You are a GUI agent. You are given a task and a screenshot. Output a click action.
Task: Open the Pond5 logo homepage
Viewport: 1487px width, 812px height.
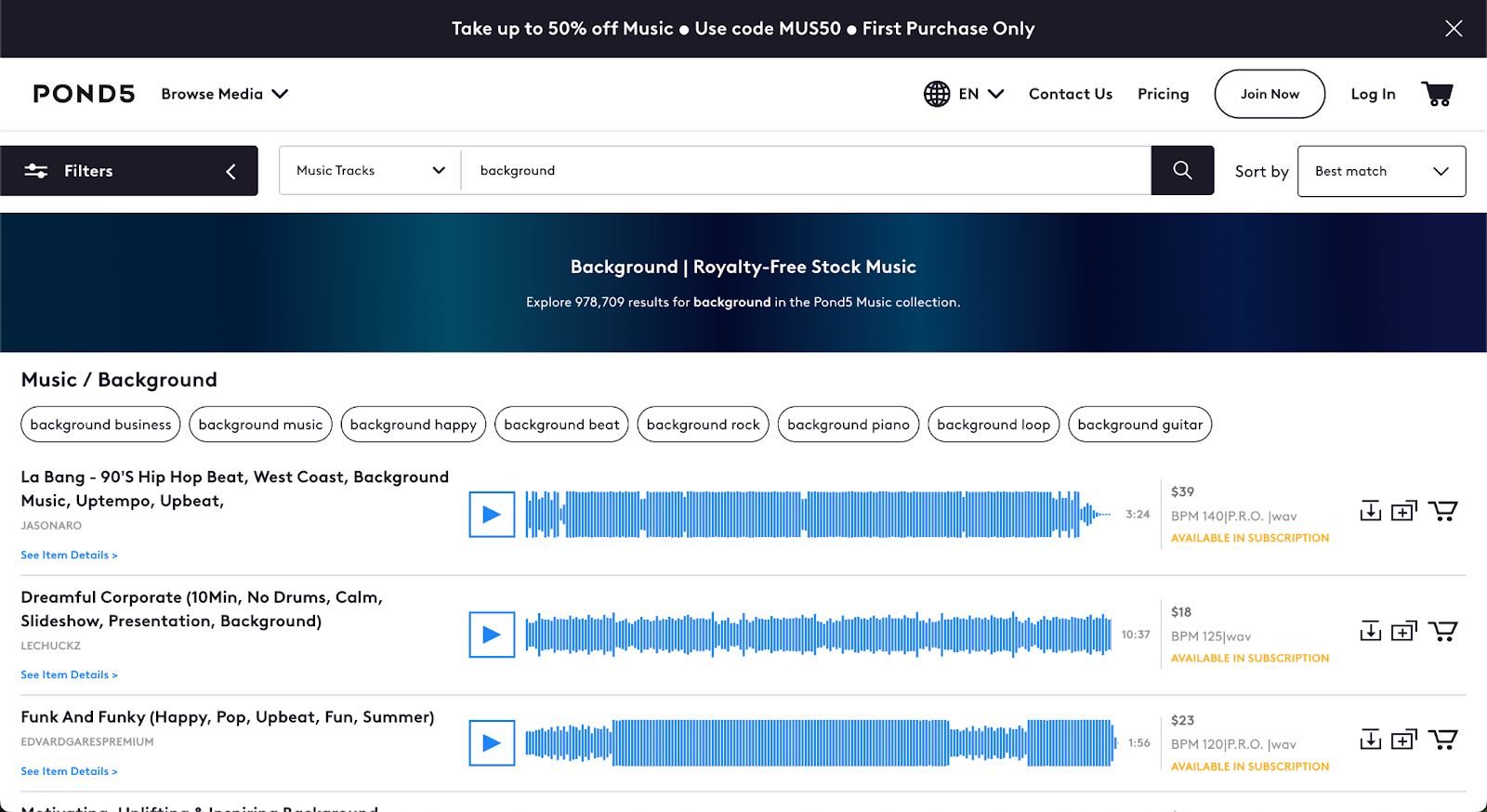click(84, 94)
